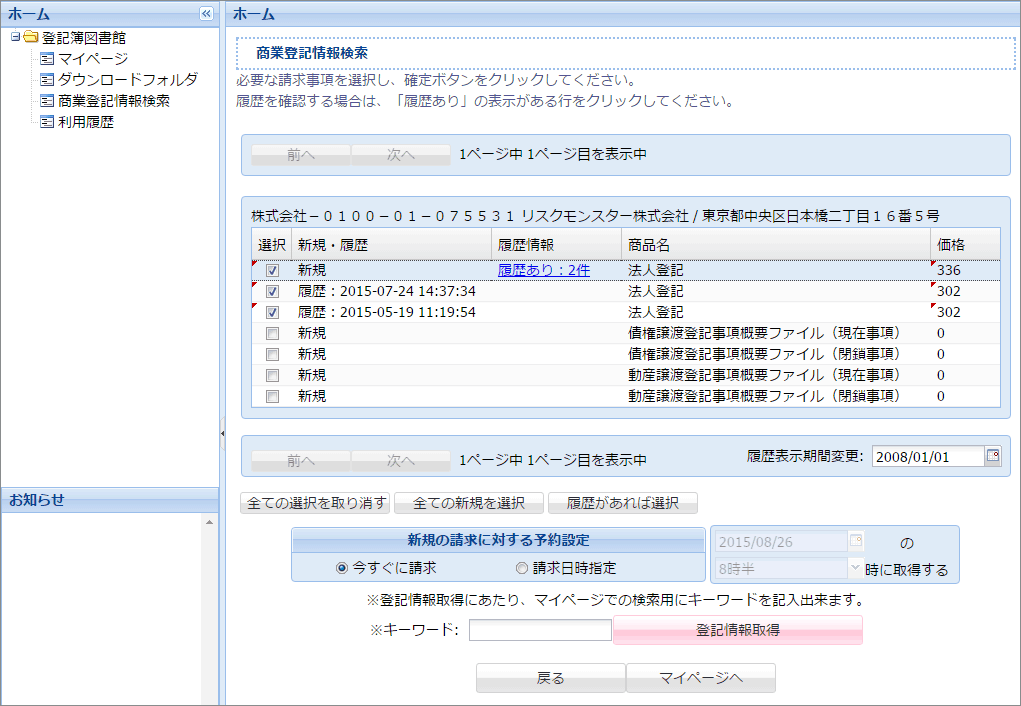This screenshot has width=1021, height=706.
Task: Click the calendar icon beside 2008/01/01
Action: (992, 456)
